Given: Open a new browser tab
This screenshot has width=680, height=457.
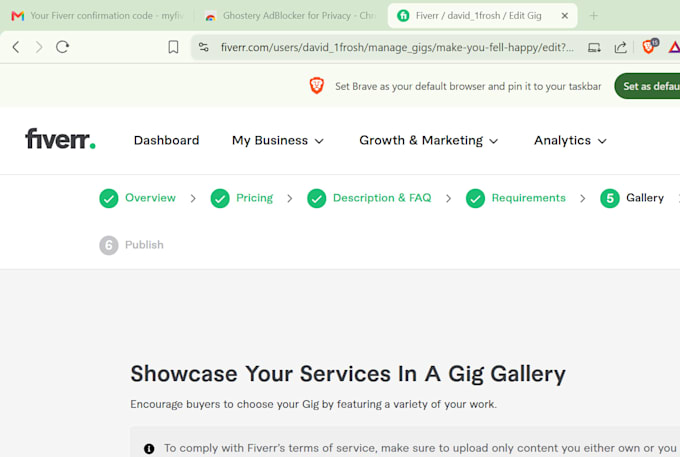Looking at the screenshot, I should [x=594, y=16].
